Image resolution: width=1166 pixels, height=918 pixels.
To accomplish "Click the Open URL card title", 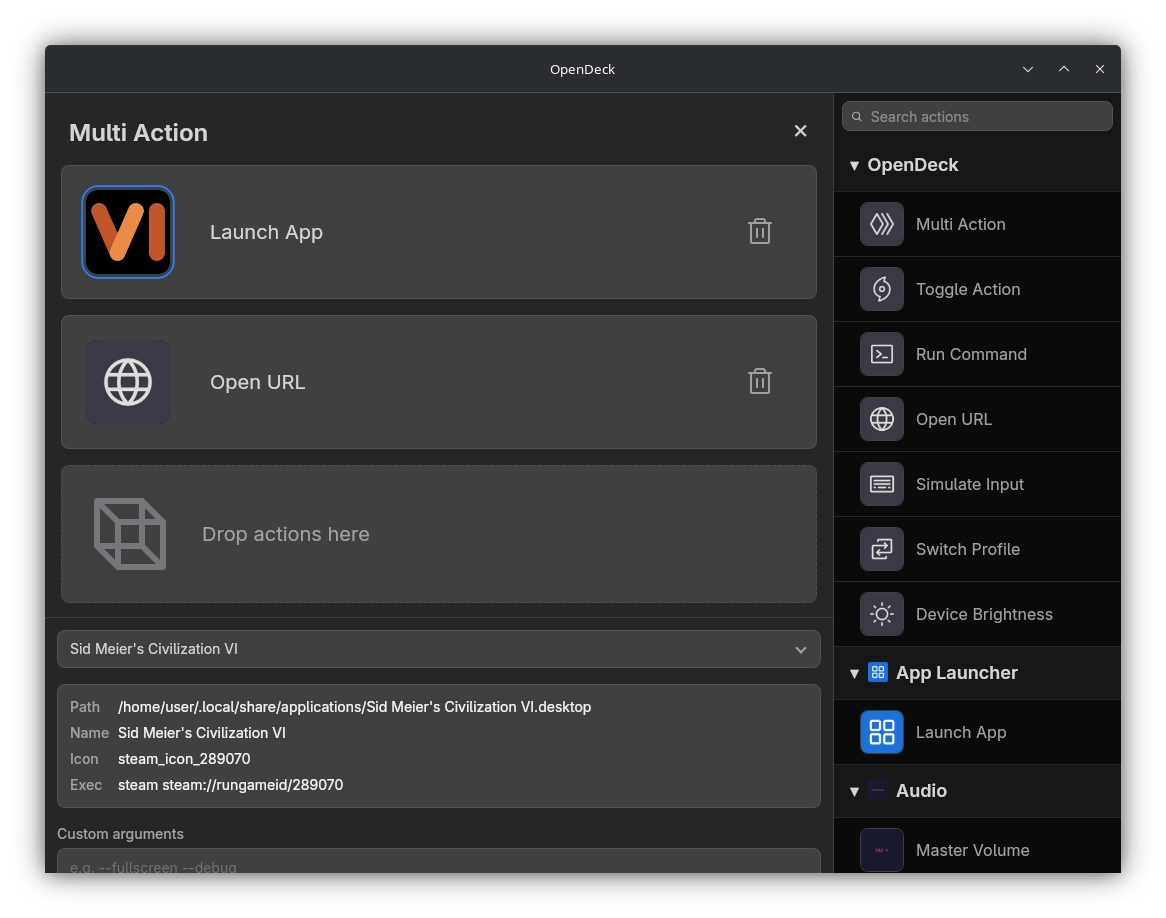I will pos(257,382).
